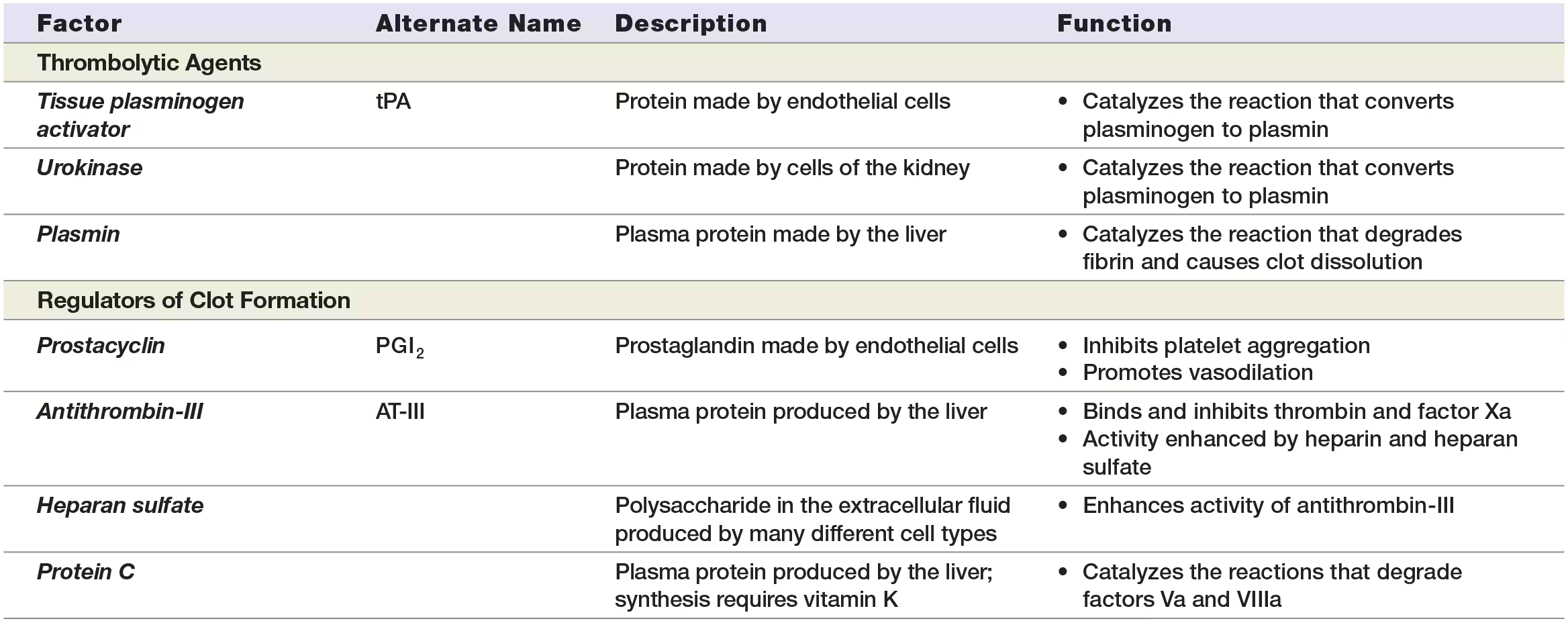Click the tPA alternate name cell
Image resolution: width=1568 pixels, height=623 pixels.
tap(393, 101)
